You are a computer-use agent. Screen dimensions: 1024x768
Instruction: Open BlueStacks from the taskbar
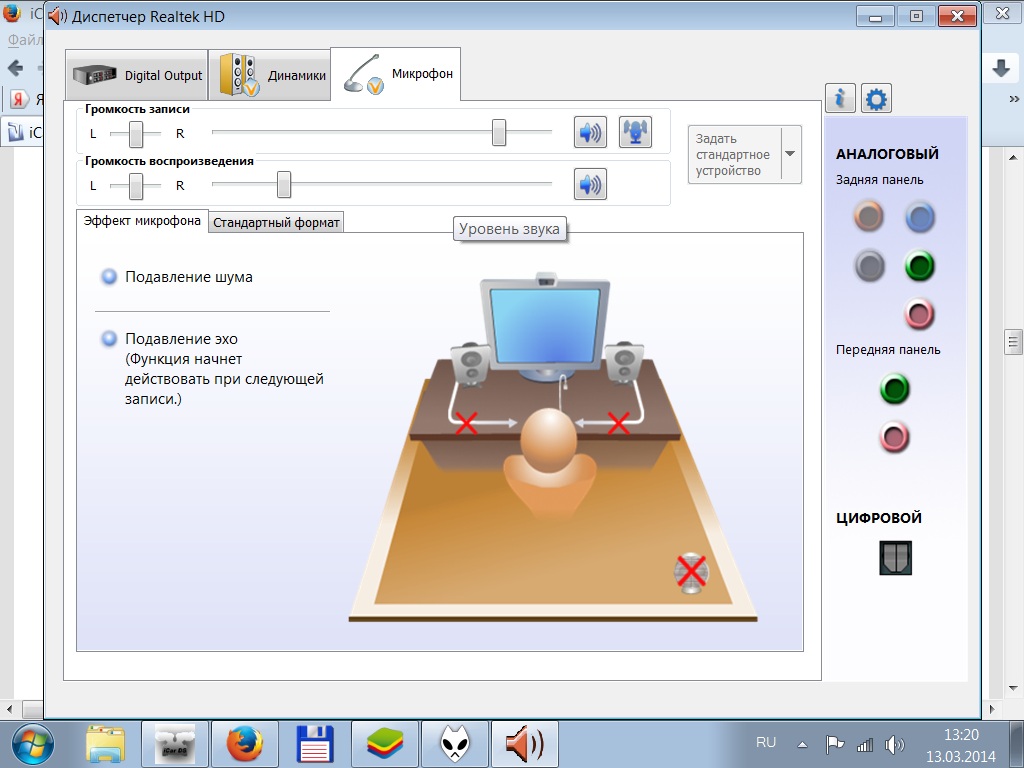click(x=385, y=744)
